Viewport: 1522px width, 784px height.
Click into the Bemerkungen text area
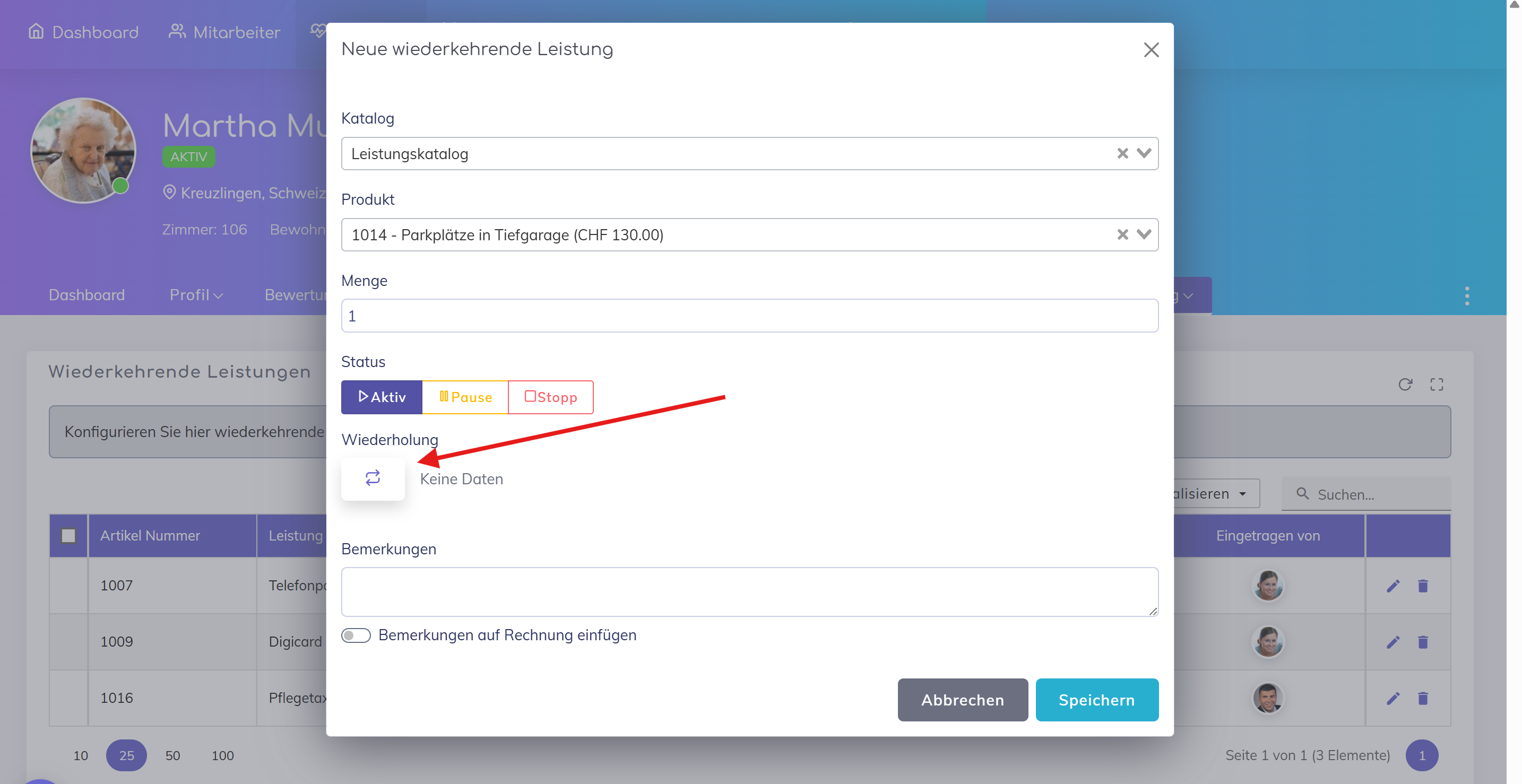point(749,591)
